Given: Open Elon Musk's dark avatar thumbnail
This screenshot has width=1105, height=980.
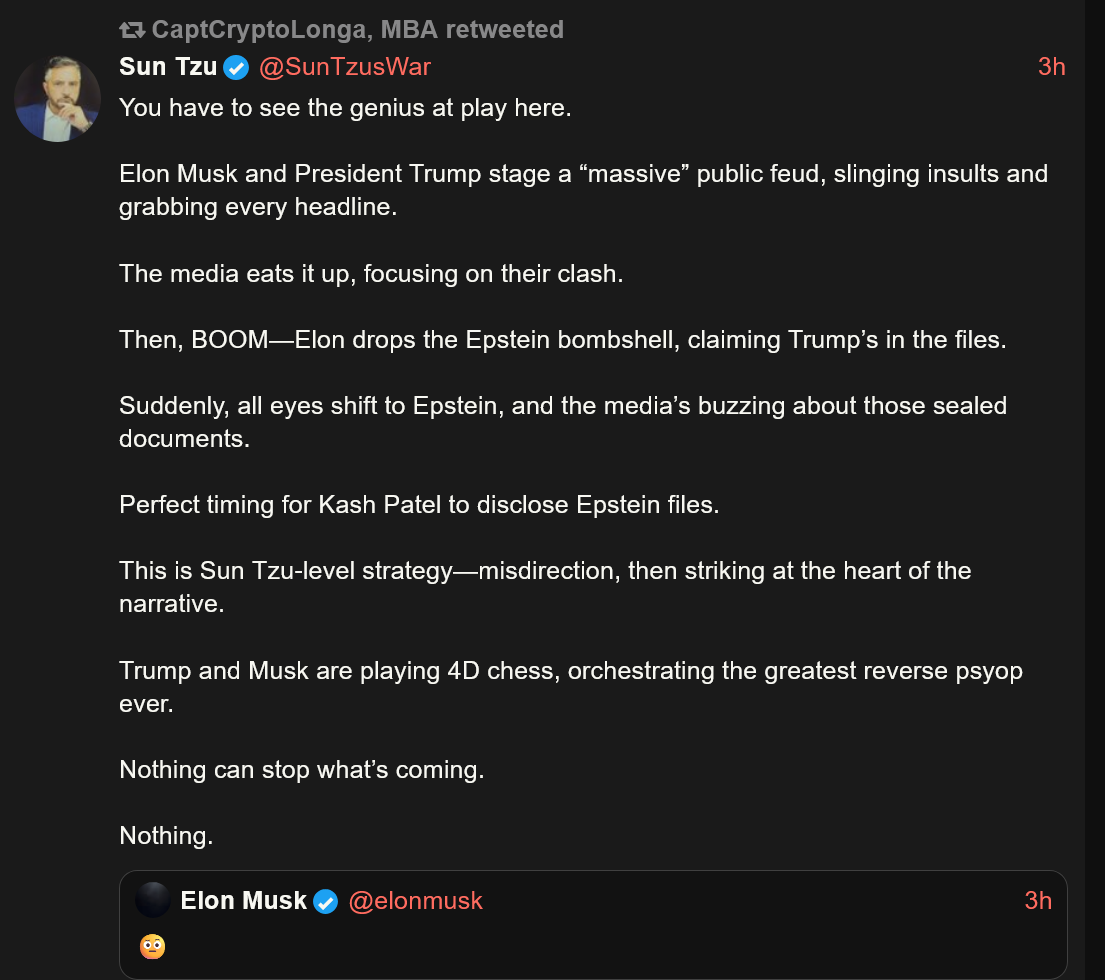Looking at the screenshot, I should coord(153,900).
